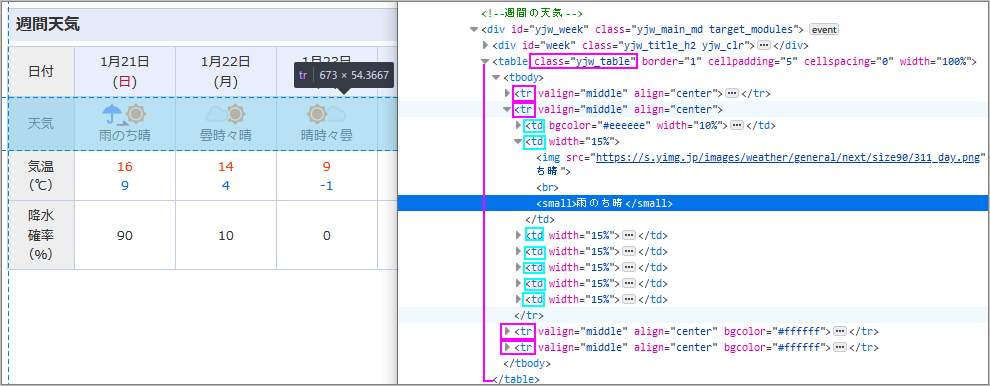The width and height of the screenshot is (990, 386).
Task: Expand the collapsed td right after the closing </td>
Action: (519, 236)
